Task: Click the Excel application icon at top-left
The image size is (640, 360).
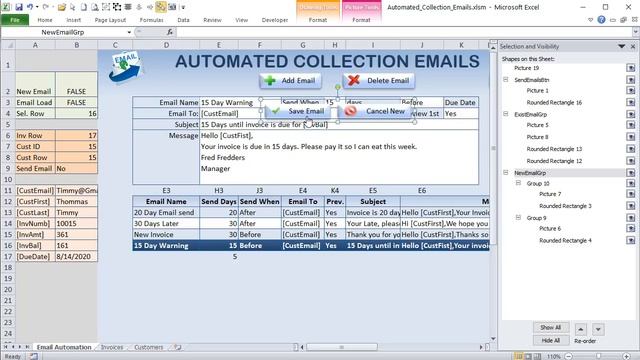Action: coord(6,7)
